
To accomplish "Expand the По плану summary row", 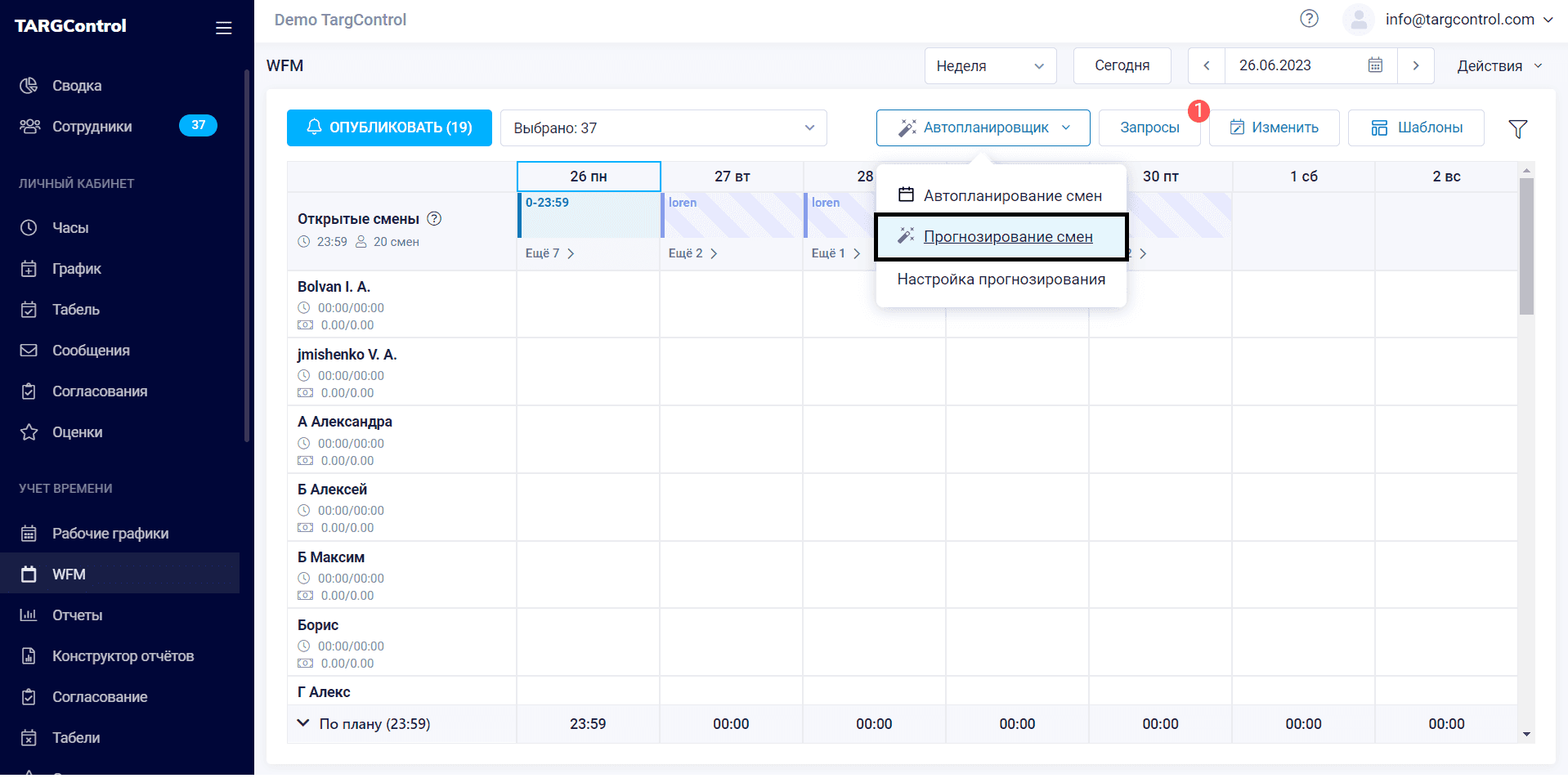I will [303, 723].
